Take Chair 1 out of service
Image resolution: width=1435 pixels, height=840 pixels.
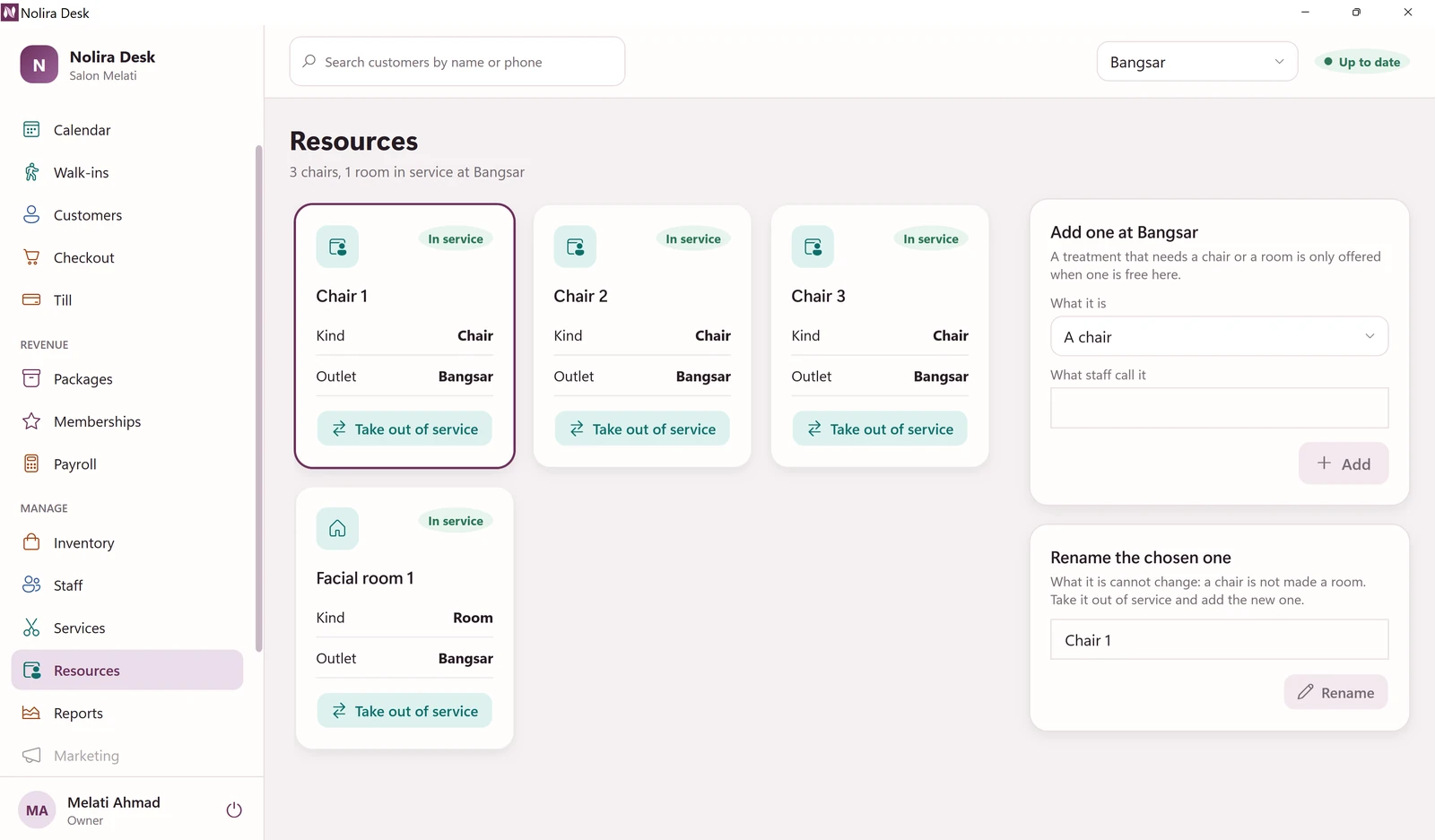(404, 429)
